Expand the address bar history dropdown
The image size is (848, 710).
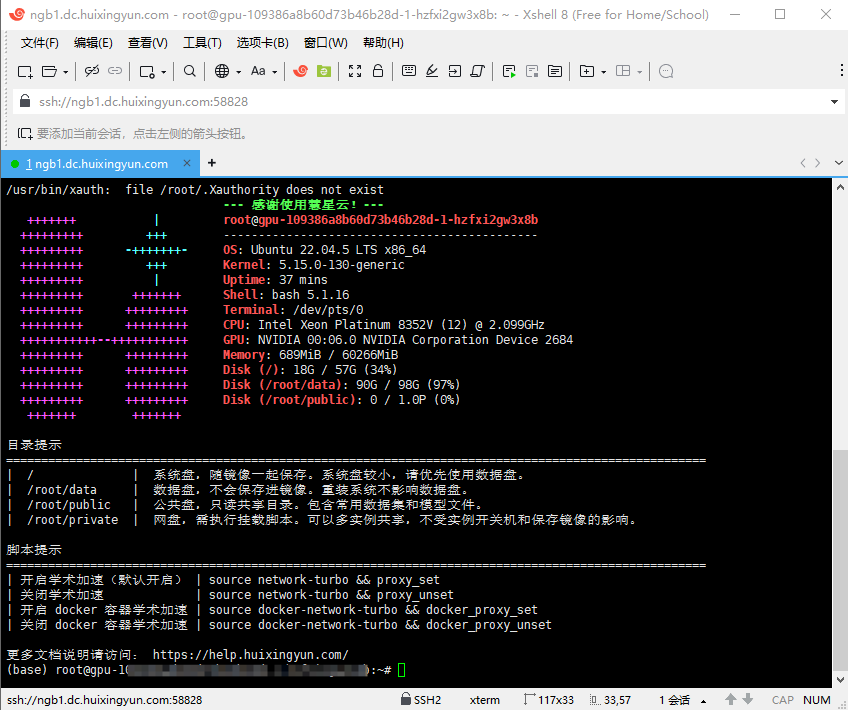click(835, 102)
